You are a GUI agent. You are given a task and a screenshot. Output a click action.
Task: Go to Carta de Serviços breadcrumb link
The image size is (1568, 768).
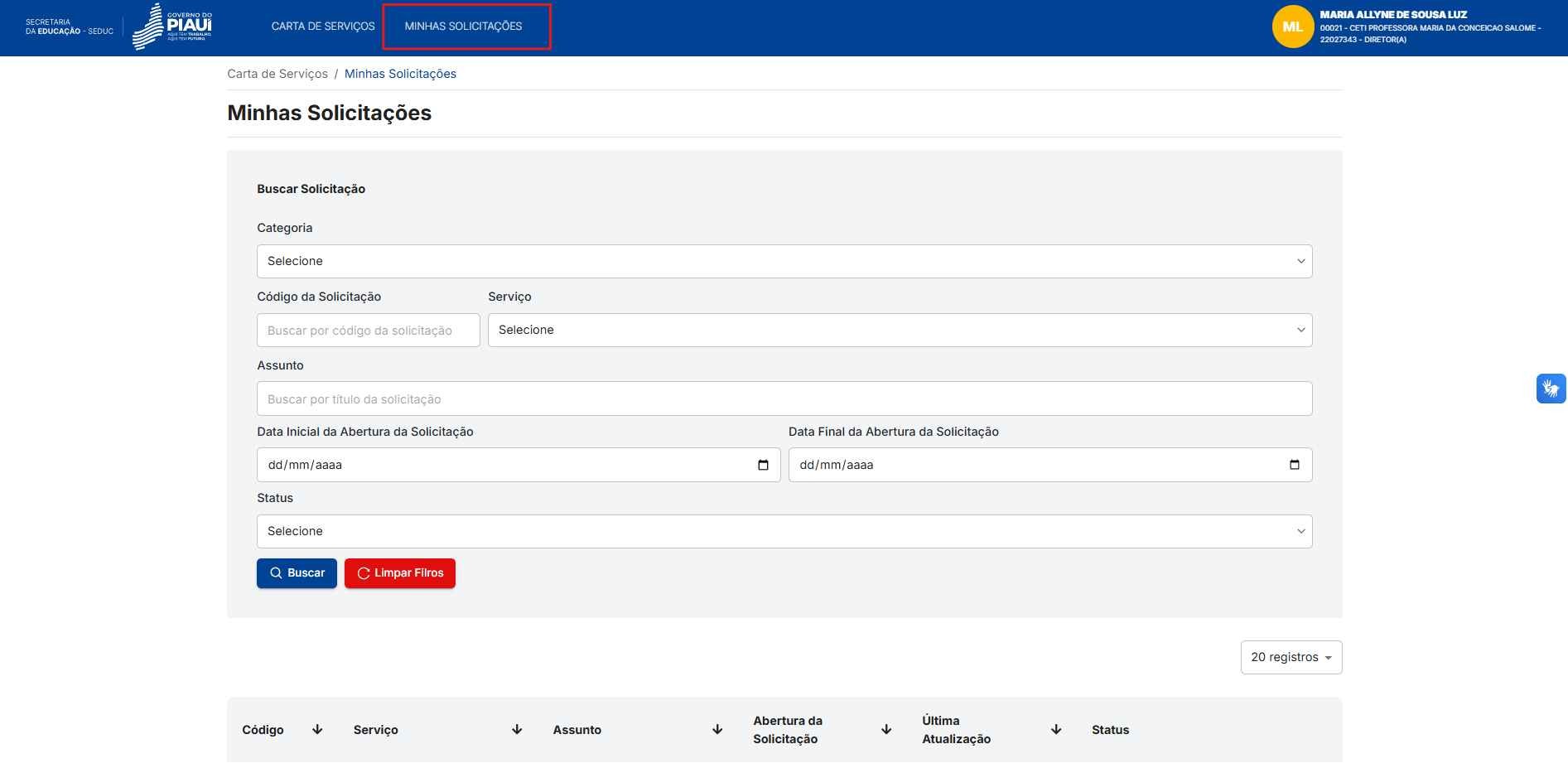pos(277,74)
